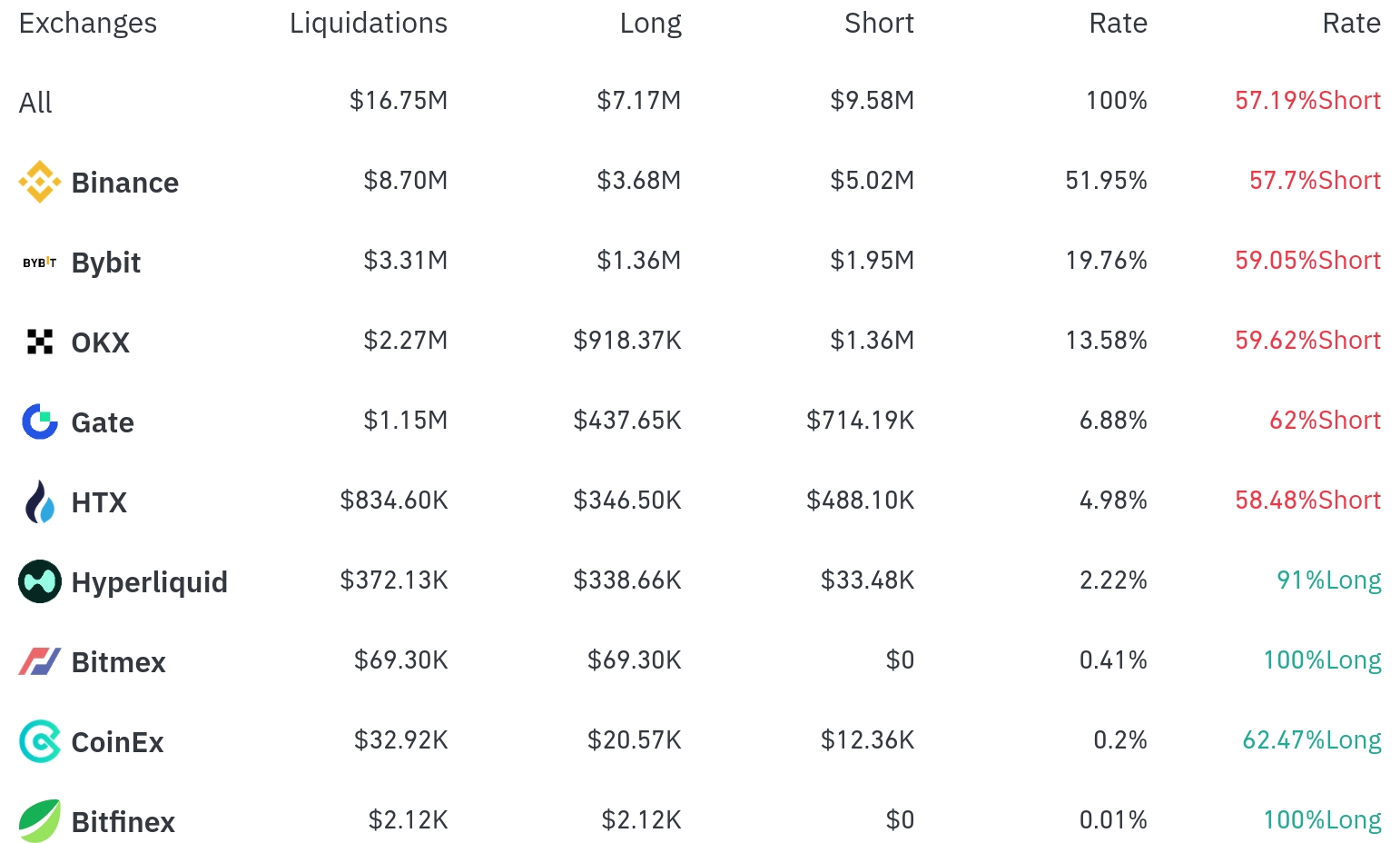The height and width of the screenshot is (843, 1400).
Task: Click the 57.19%Short rate value
Action: tap(1306, 100)
